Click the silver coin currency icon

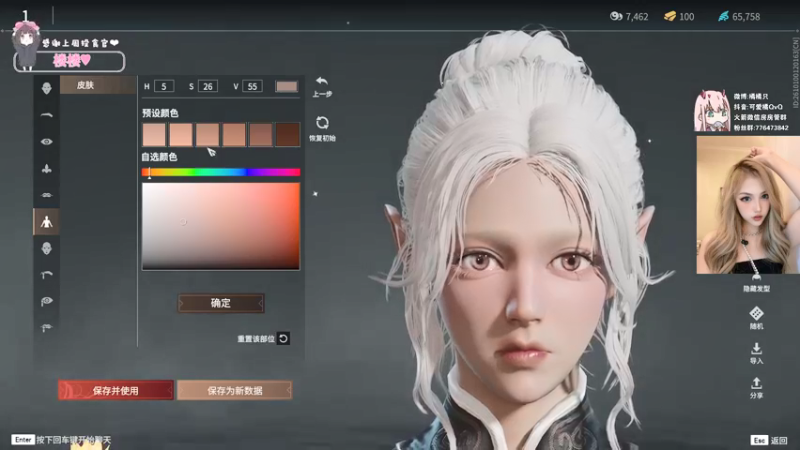pyautogui.click(x=616, y=16)
